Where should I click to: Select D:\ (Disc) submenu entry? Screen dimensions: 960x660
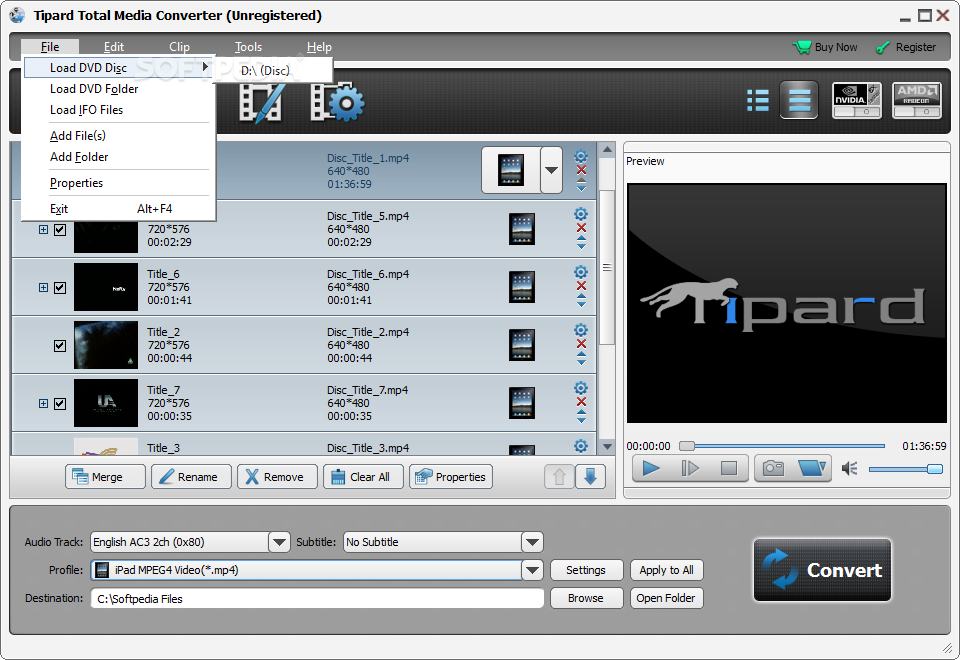[x=272, y=70]
